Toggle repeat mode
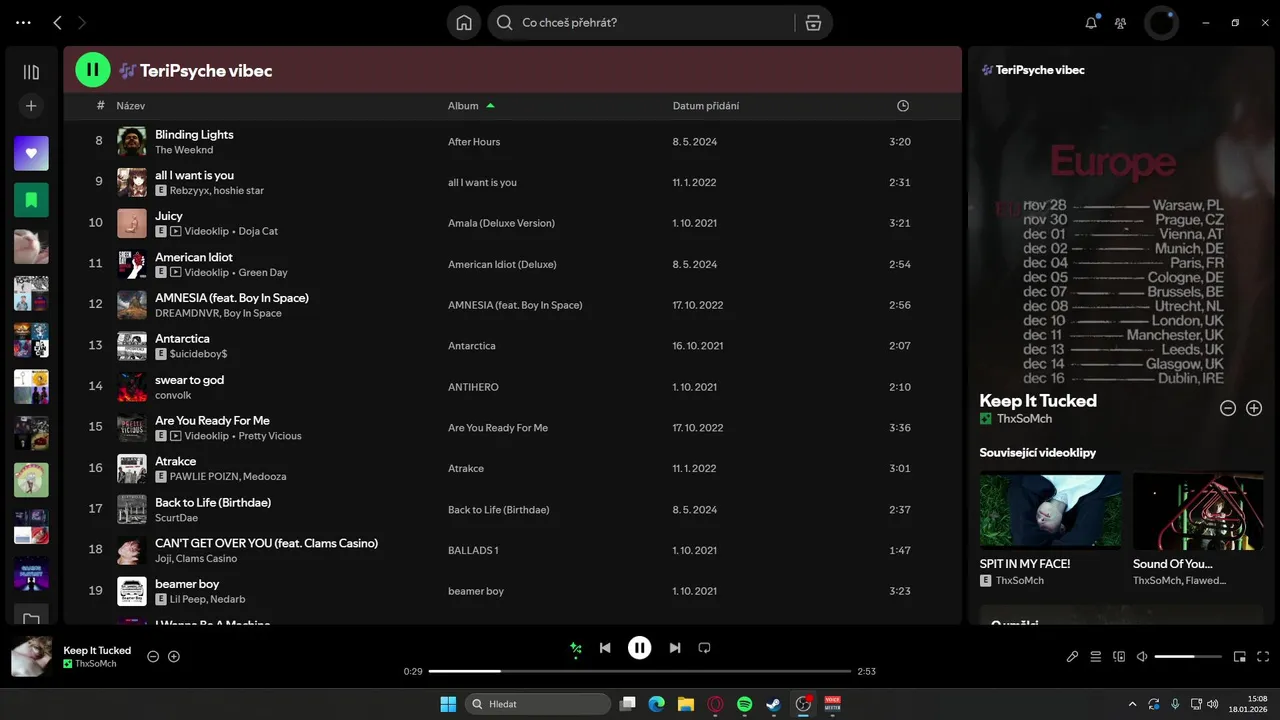Image resolution: width=1280 pixels, height=720 pixels. (x=704, y=648)
